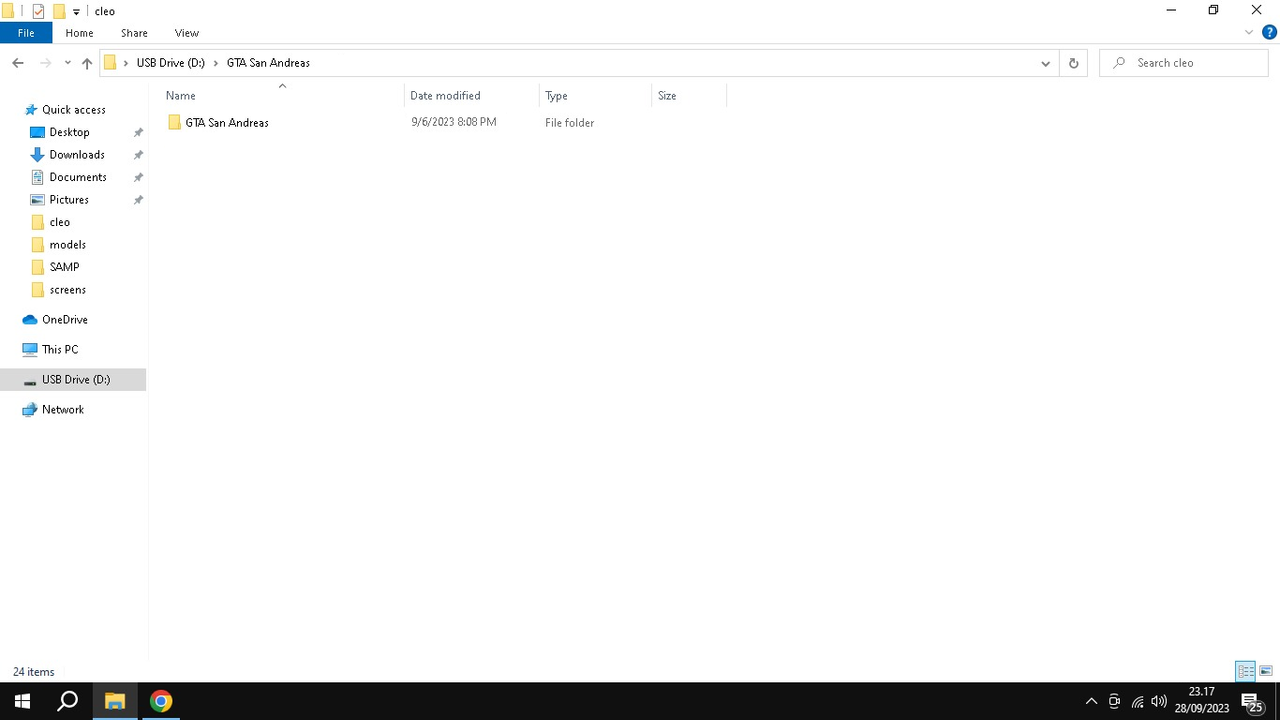Click the pin icon next to Documents
The width and height of the screenshot is (1280, 720).
point(138,177)
